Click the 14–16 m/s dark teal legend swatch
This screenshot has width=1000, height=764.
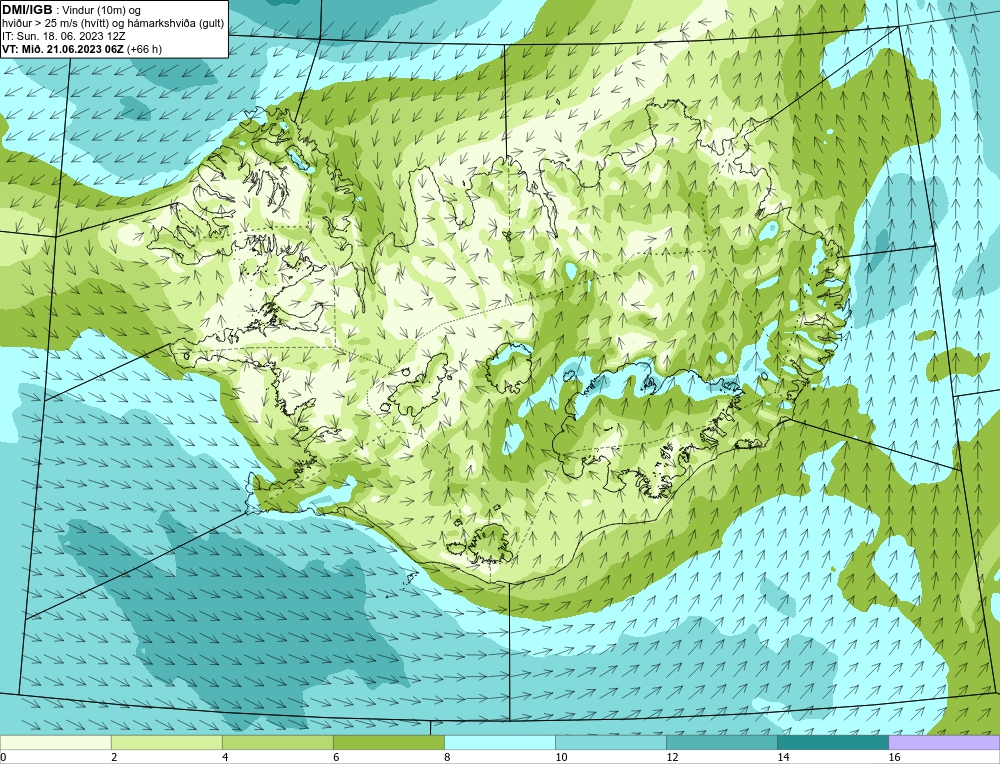point(832,743)
